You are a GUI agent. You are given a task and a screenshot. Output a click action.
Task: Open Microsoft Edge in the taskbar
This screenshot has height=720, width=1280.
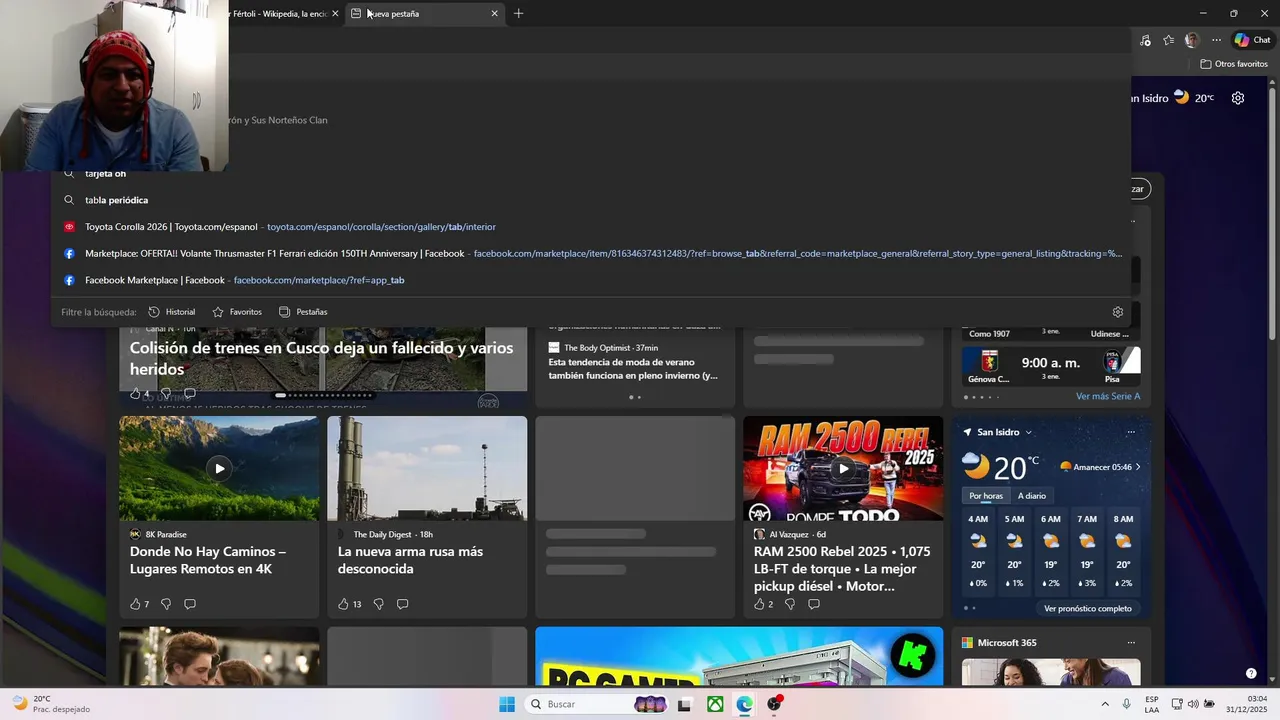[x=745, y=704]
